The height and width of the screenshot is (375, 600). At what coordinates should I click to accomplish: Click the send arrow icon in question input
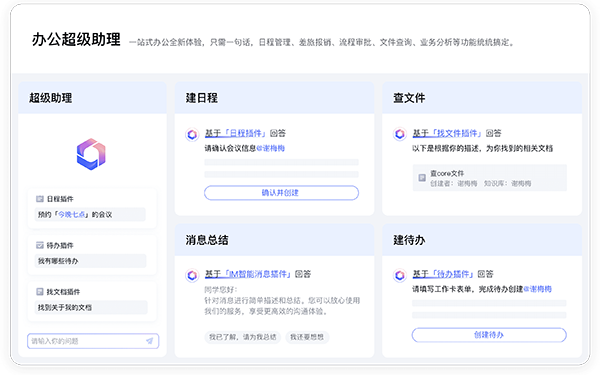tap(149, 341)
